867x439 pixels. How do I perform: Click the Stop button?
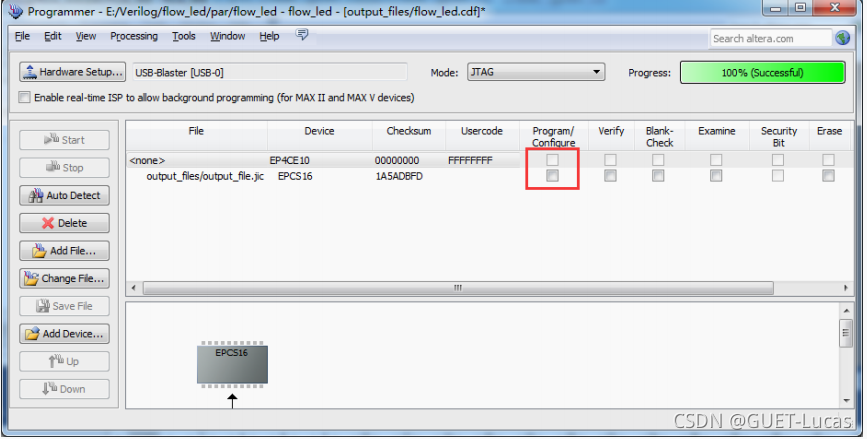click(x=64, y=168)
